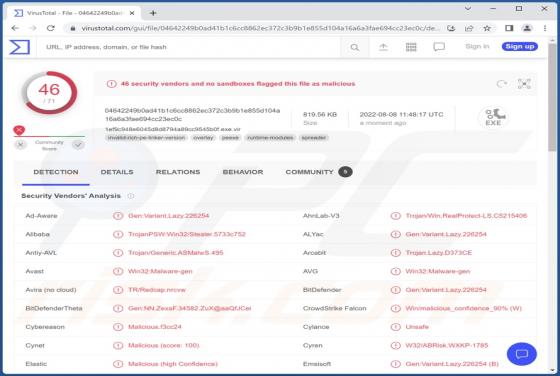Expand the browser tab search chevron
The width and height of the screenshot is (560, 376).
tap(468, 9)
